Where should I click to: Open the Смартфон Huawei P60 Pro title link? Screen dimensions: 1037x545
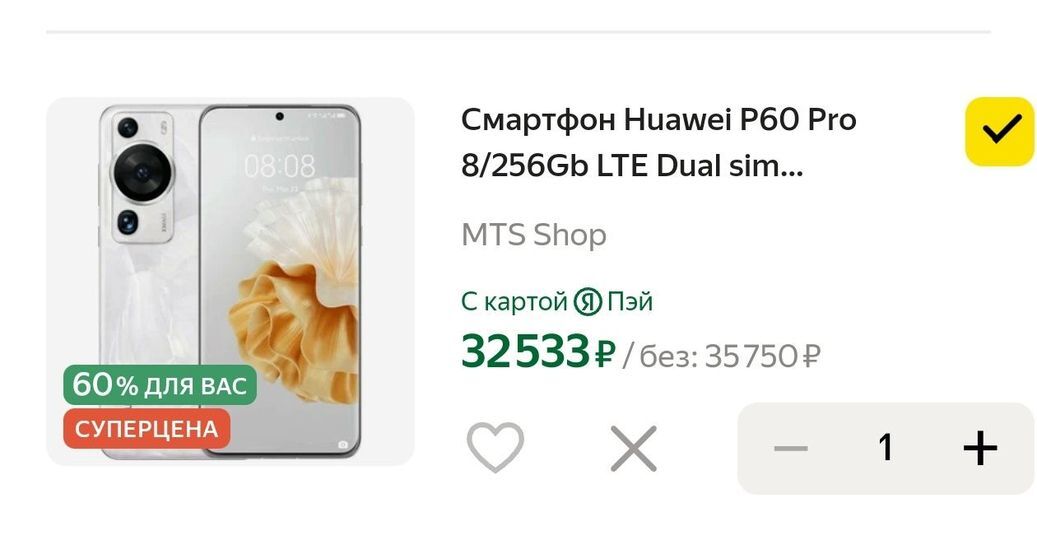tap(659, 120)
